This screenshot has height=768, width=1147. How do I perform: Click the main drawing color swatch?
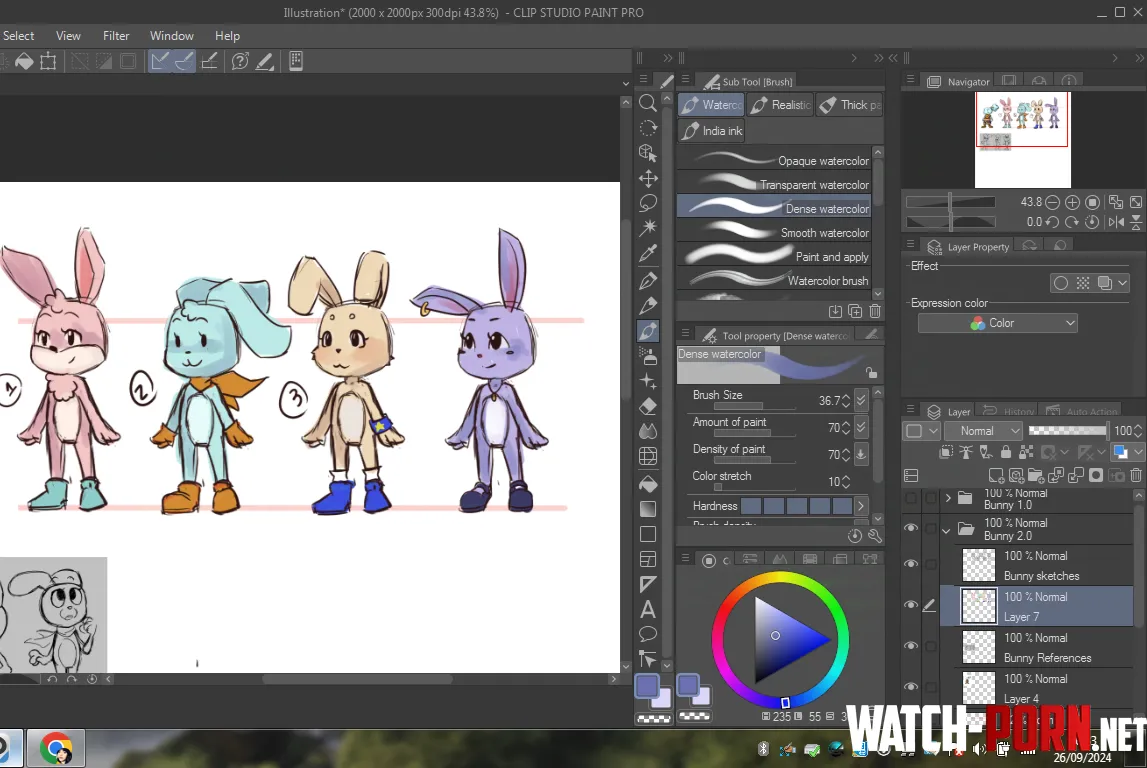point(647,687)
